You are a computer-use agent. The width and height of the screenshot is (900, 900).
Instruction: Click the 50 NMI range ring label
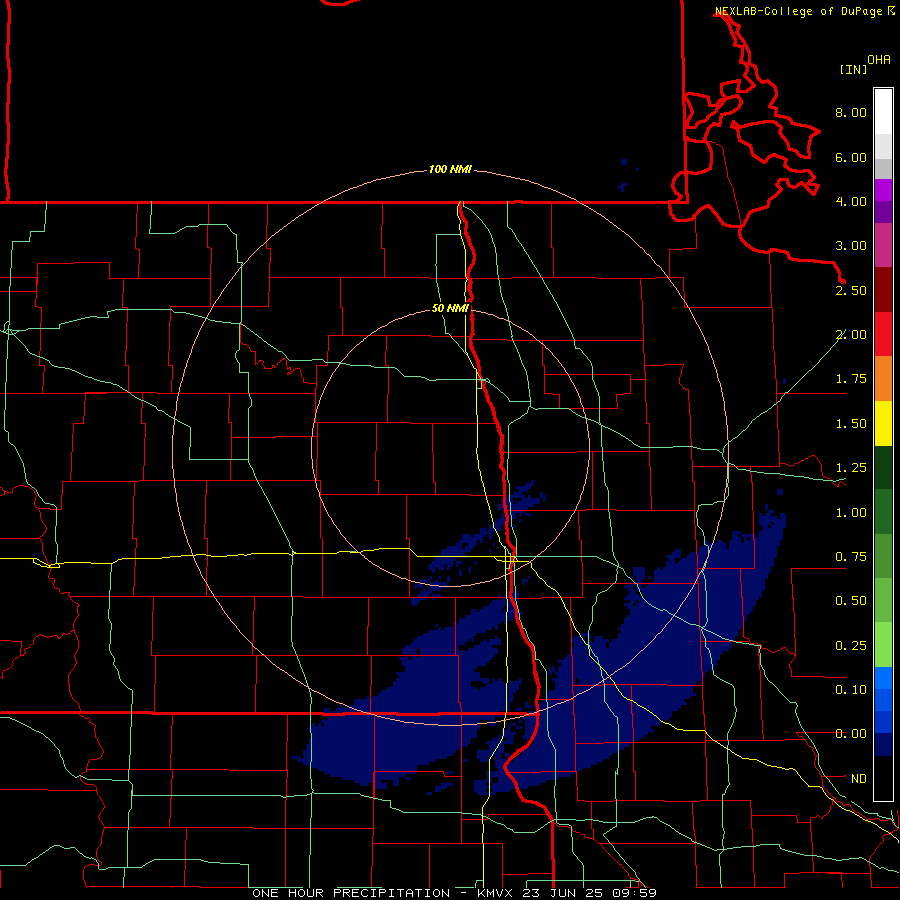(450, 309)
